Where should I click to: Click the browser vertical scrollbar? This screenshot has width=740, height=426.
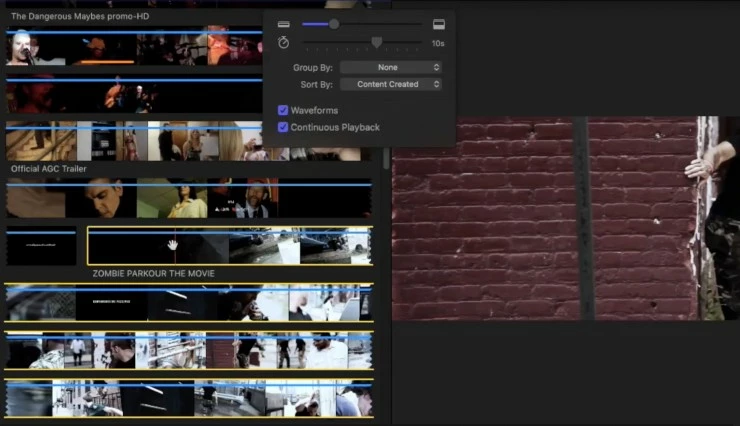point(386,159)
